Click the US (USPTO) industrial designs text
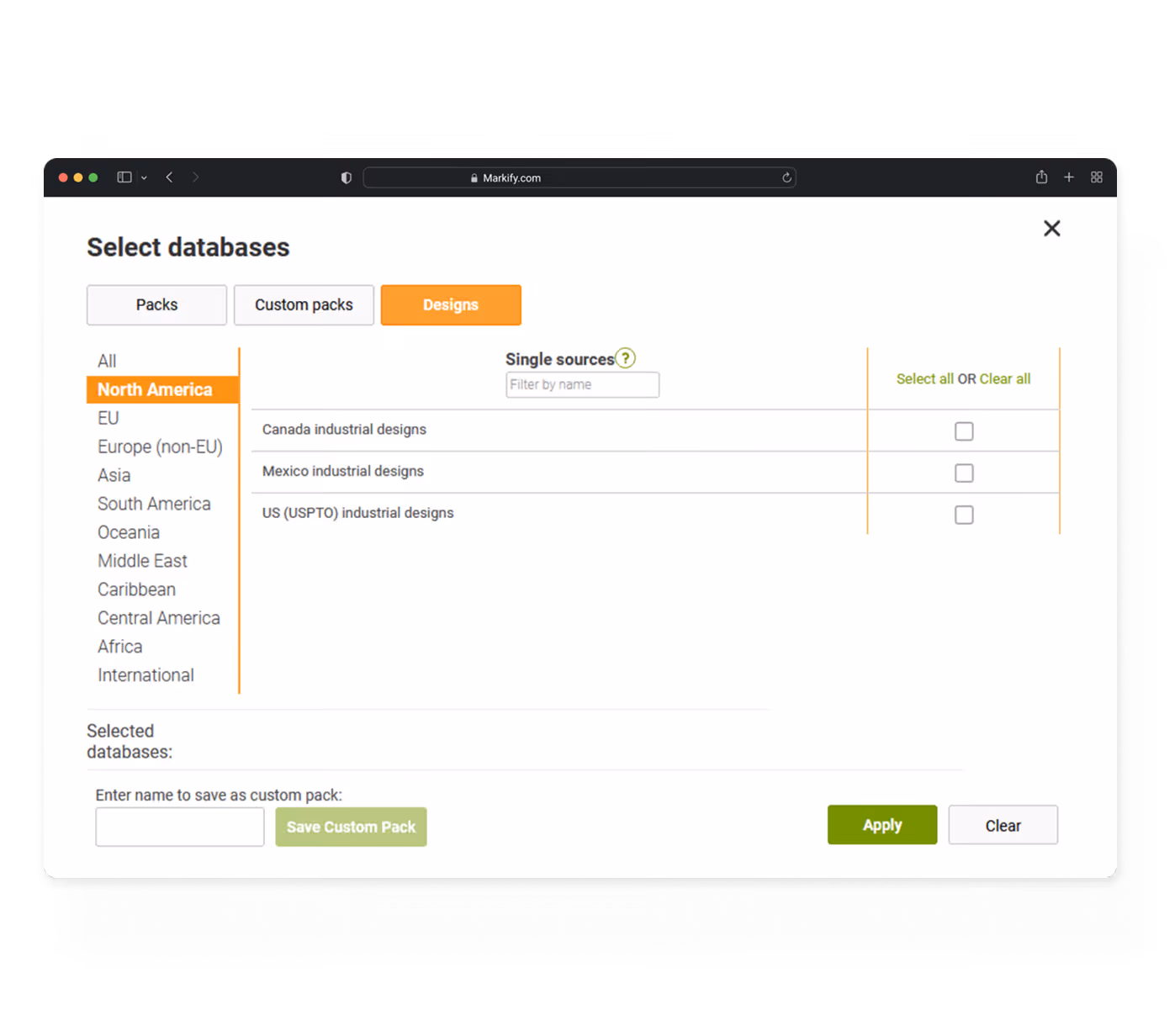Viewport: 1175px width, 1036px height. [357, 513]
